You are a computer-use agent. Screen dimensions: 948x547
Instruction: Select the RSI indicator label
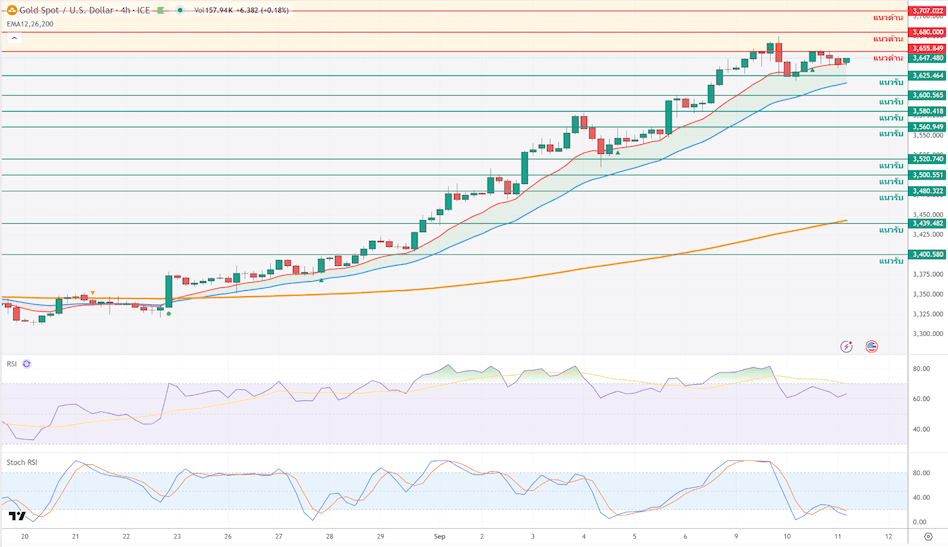coord(12,364)
